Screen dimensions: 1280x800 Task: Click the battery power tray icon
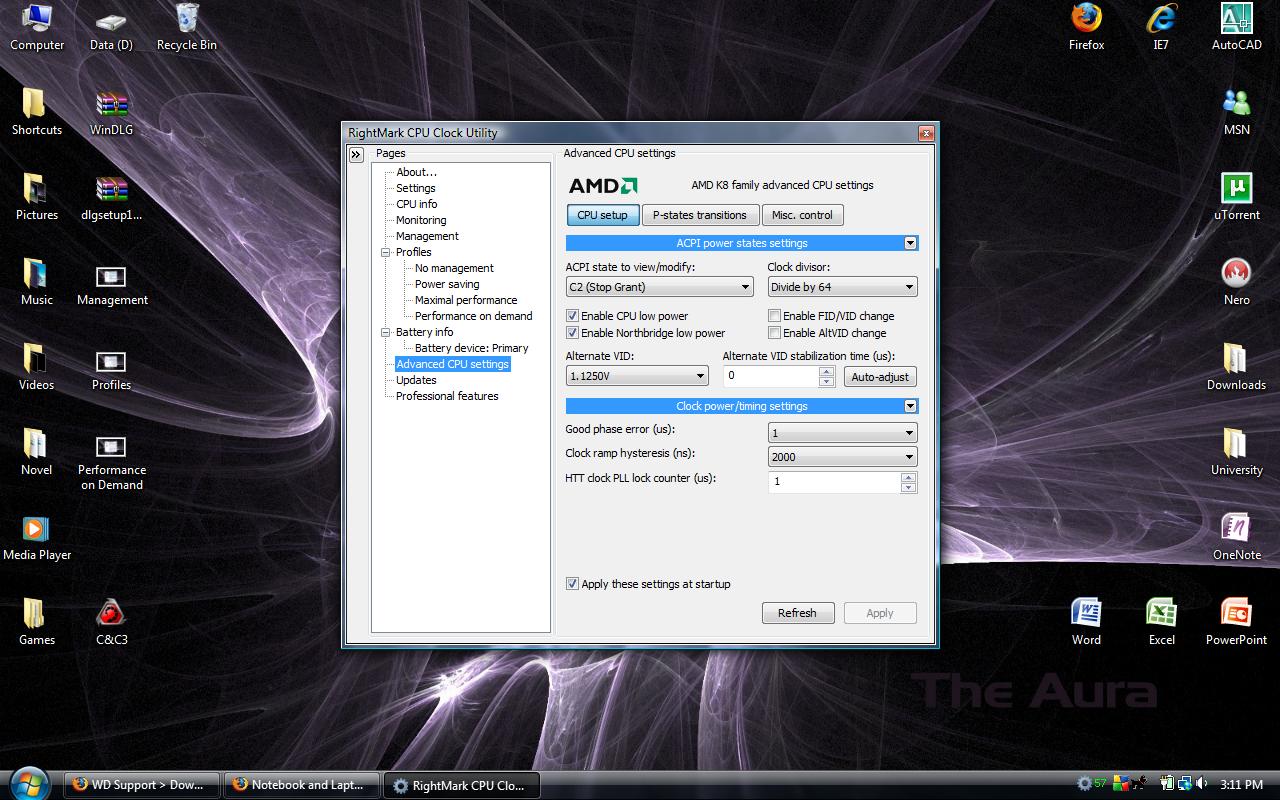(x=1166, y=784)
